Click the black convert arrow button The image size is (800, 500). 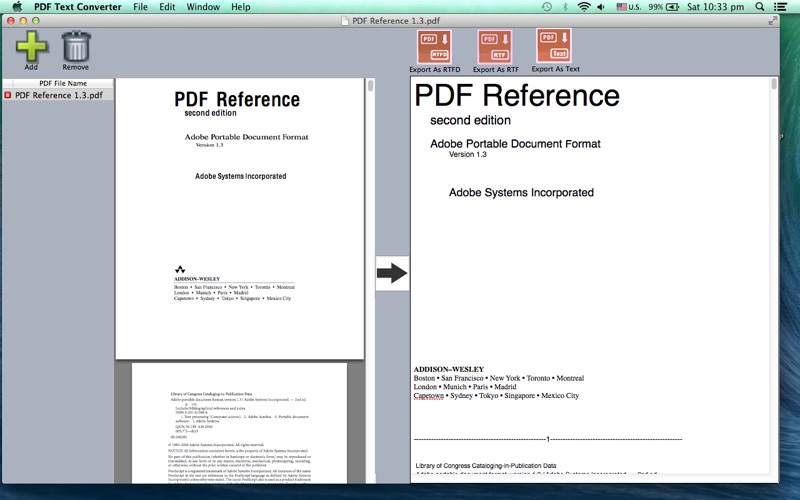(392, 273)
